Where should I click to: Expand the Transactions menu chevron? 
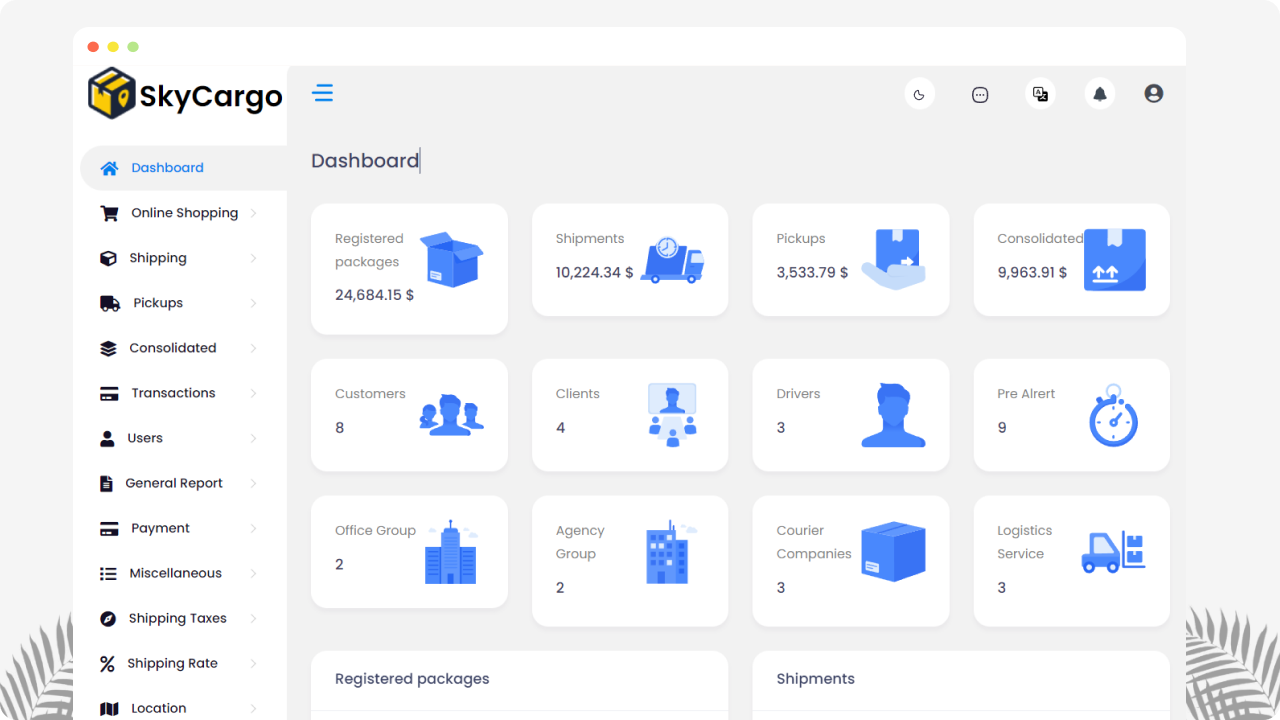pos(254,393)
